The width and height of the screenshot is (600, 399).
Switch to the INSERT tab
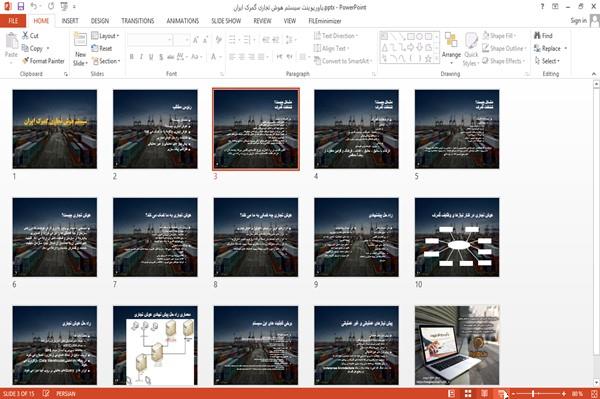click(70, 21)
